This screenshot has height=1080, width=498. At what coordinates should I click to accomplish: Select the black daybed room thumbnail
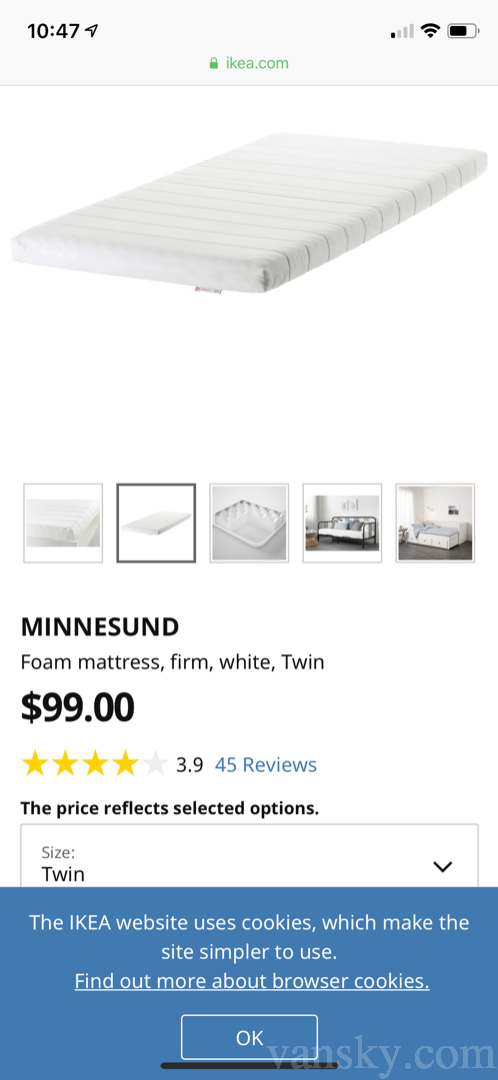click(342, 523)
